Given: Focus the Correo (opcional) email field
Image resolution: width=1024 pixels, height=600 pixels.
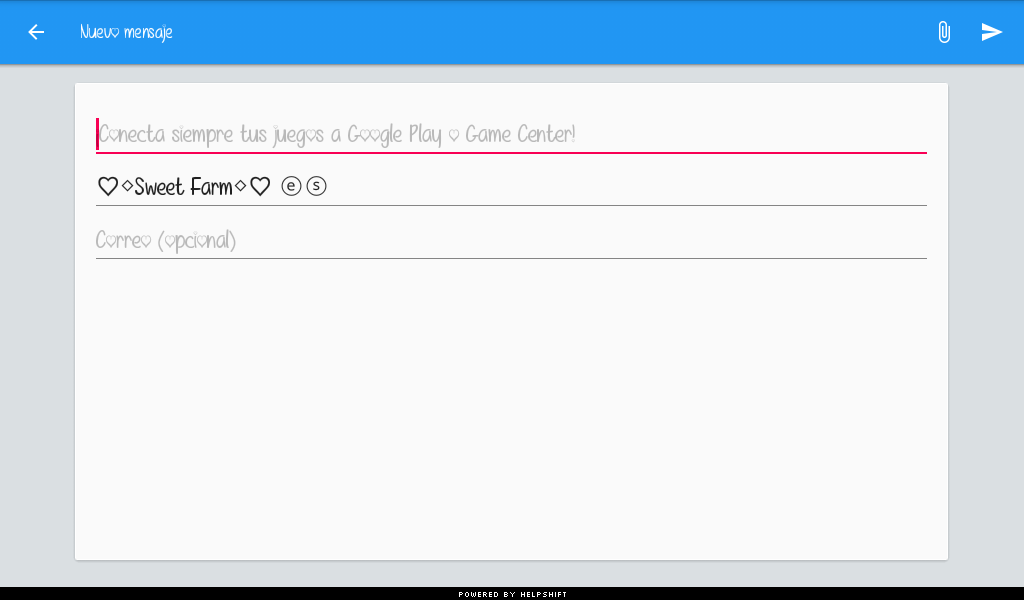Looking at the screenshot, I should pos(511,240).
